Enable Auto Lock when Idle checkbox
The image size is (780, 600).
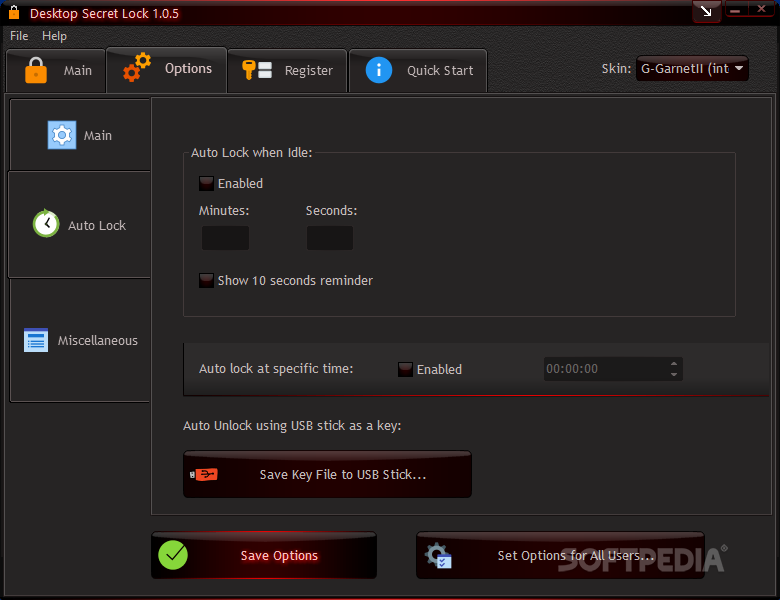(206, 184)
